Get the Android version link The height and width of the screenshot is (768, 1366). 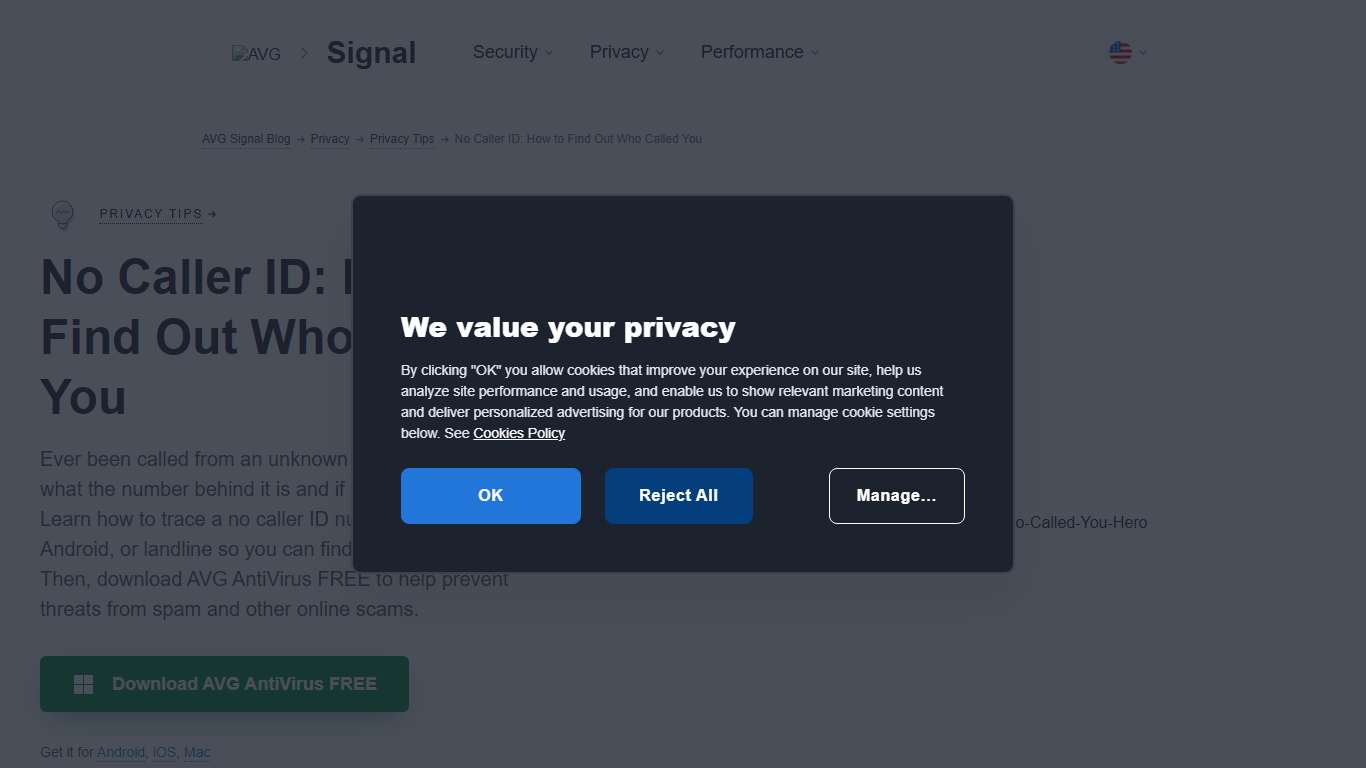tap(121, 752)
